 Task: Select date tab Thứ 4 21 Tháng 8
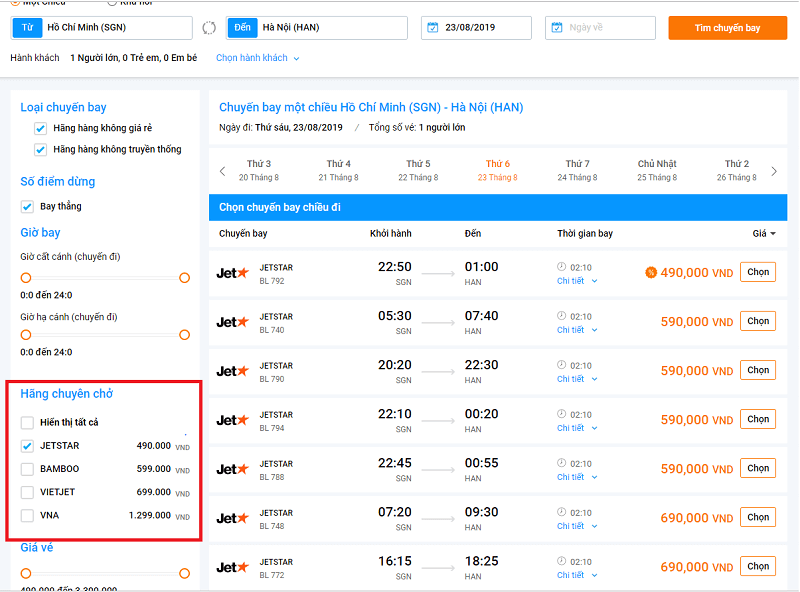pyautogui.click(x=338, y=170)
